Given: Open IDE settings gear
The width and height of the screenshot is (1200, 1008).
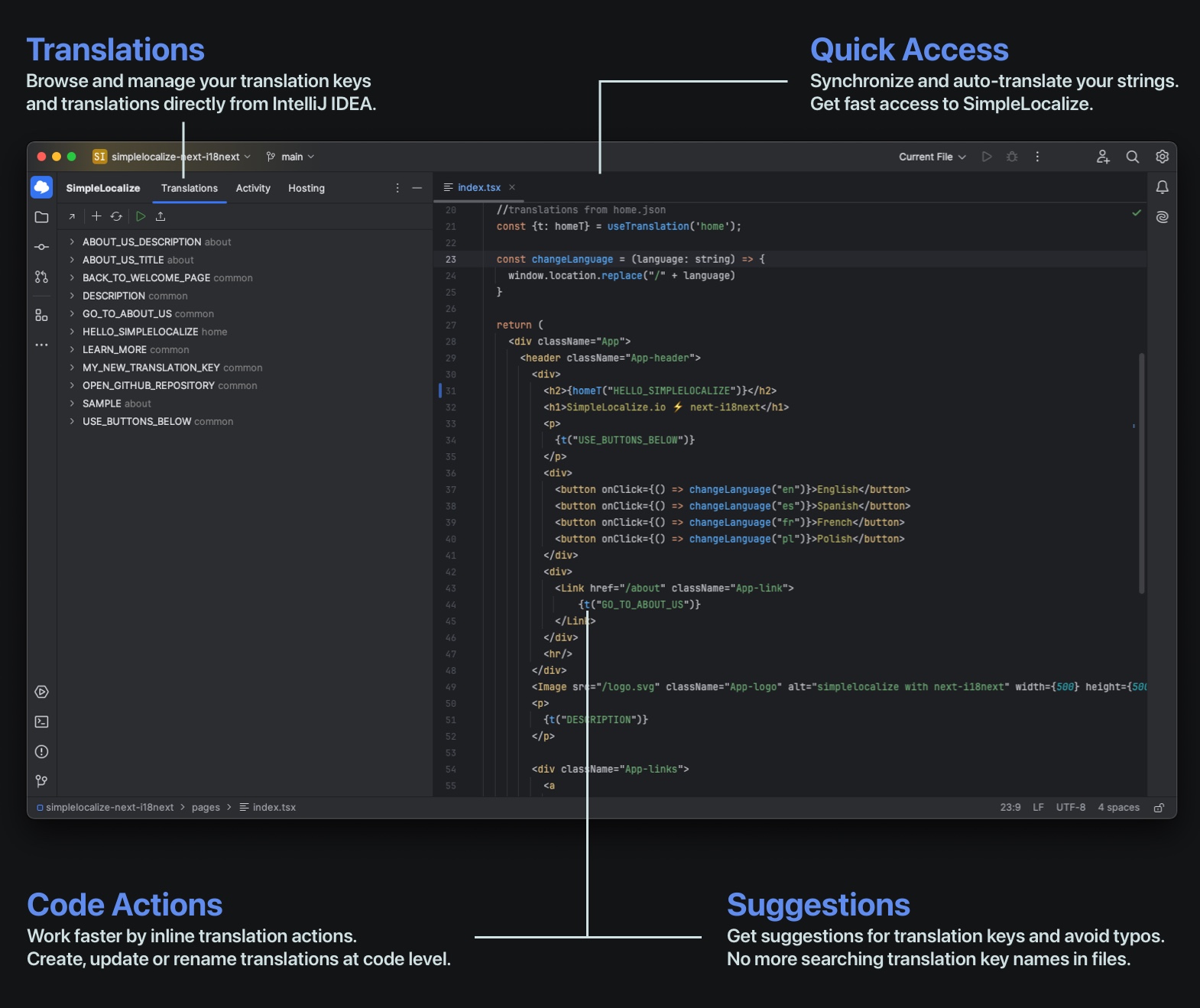Looking at the screenshot, I should [1162, 157].
